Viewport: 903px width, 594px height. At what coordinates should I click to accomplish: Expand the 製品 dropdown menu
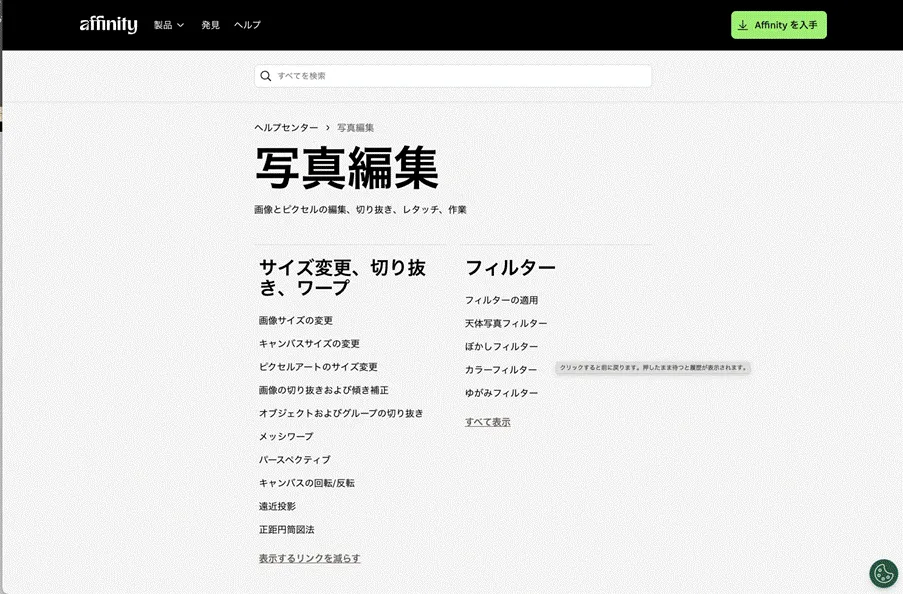tap(169, 25)
